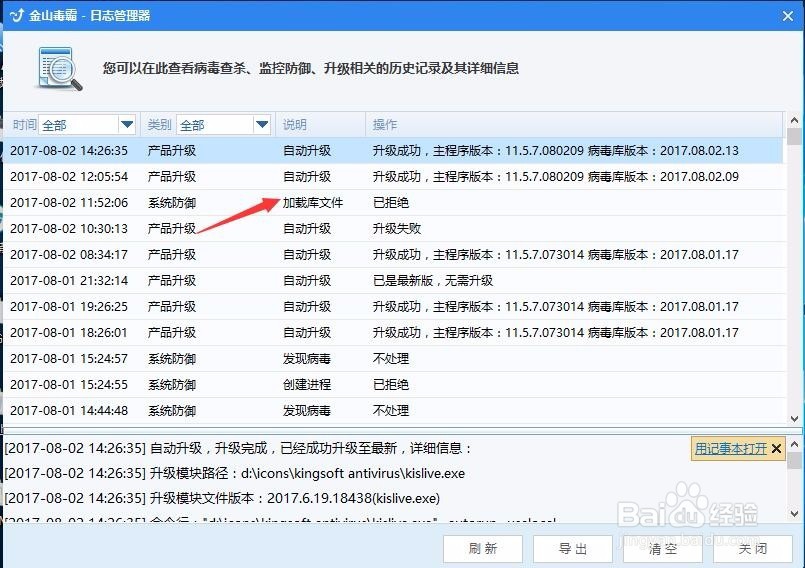The height and width of the screenshot is (568, 805).
Task: Click 系统防御 category in the 14:44:48 row
Action: tap(172, 410)
